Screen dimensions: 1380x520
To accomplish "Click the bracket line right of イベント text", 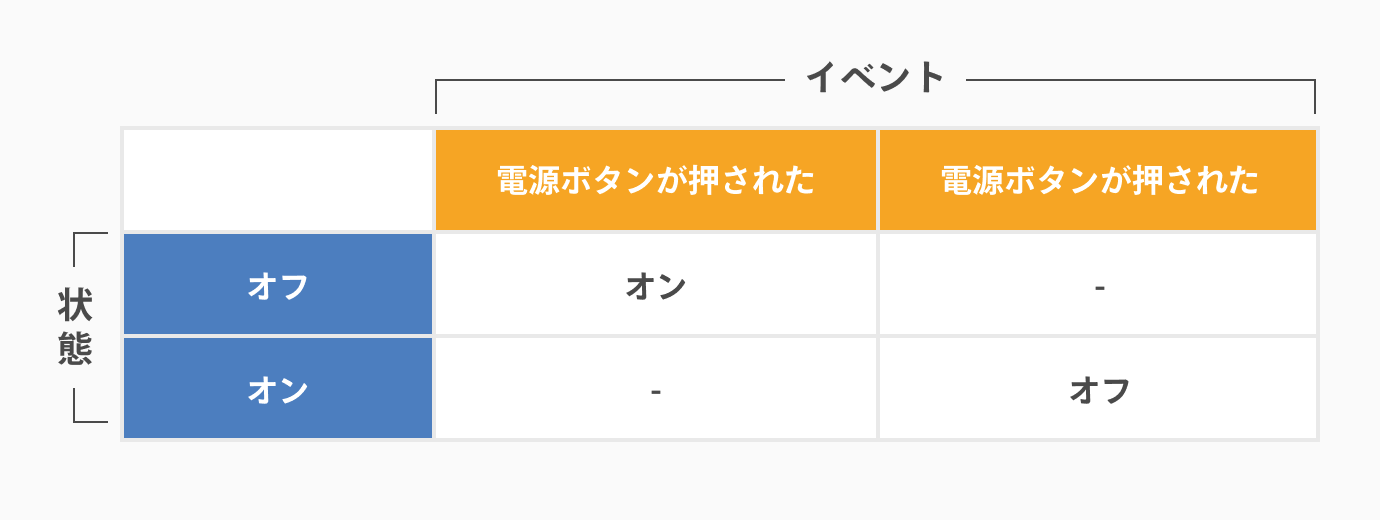I will (x=1140, y=80).
